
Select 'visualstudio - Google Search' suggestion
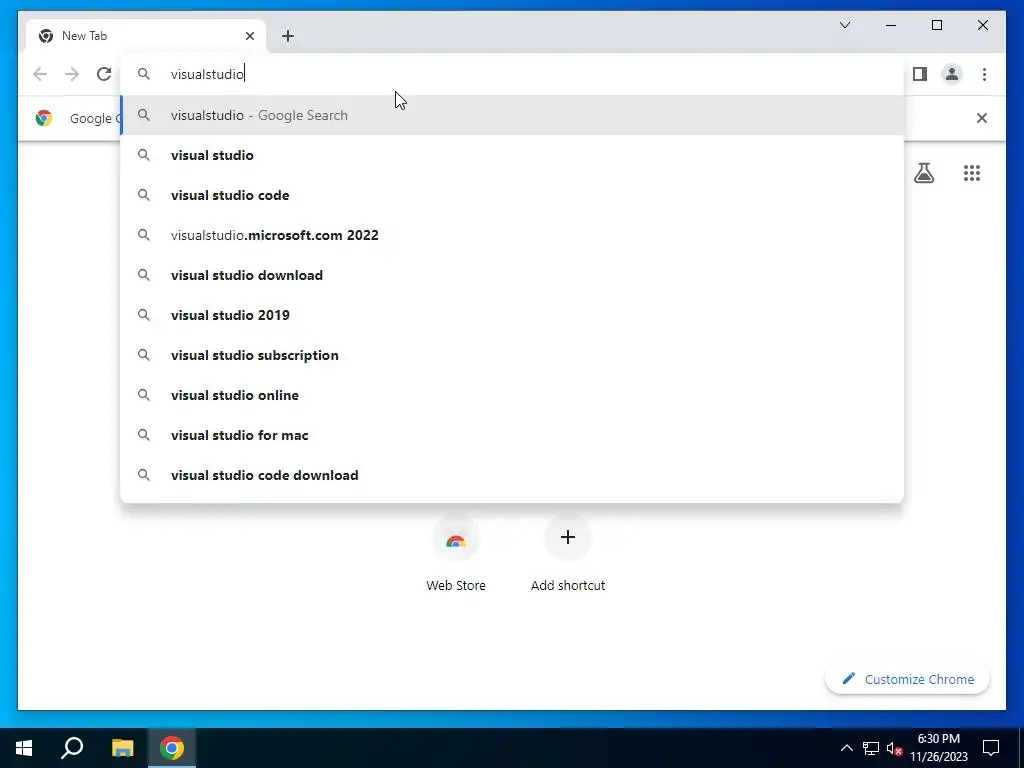click(x=513, y=115)
